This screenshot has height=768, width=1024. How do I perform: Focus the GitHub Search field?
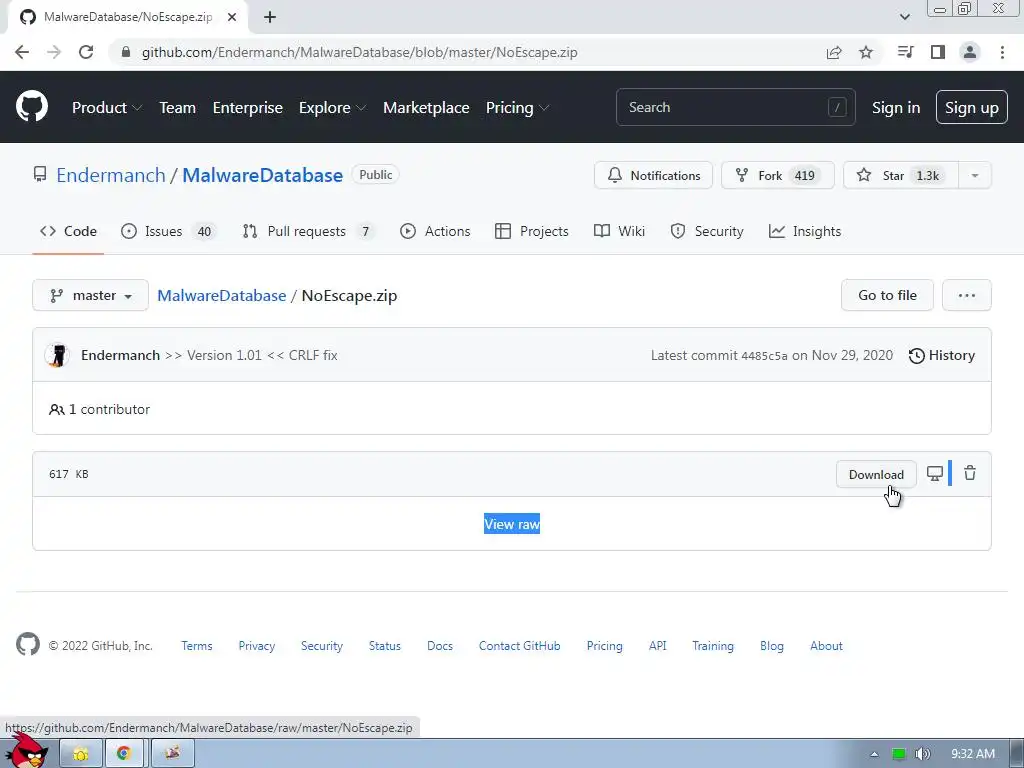click(x=735, y=107)
